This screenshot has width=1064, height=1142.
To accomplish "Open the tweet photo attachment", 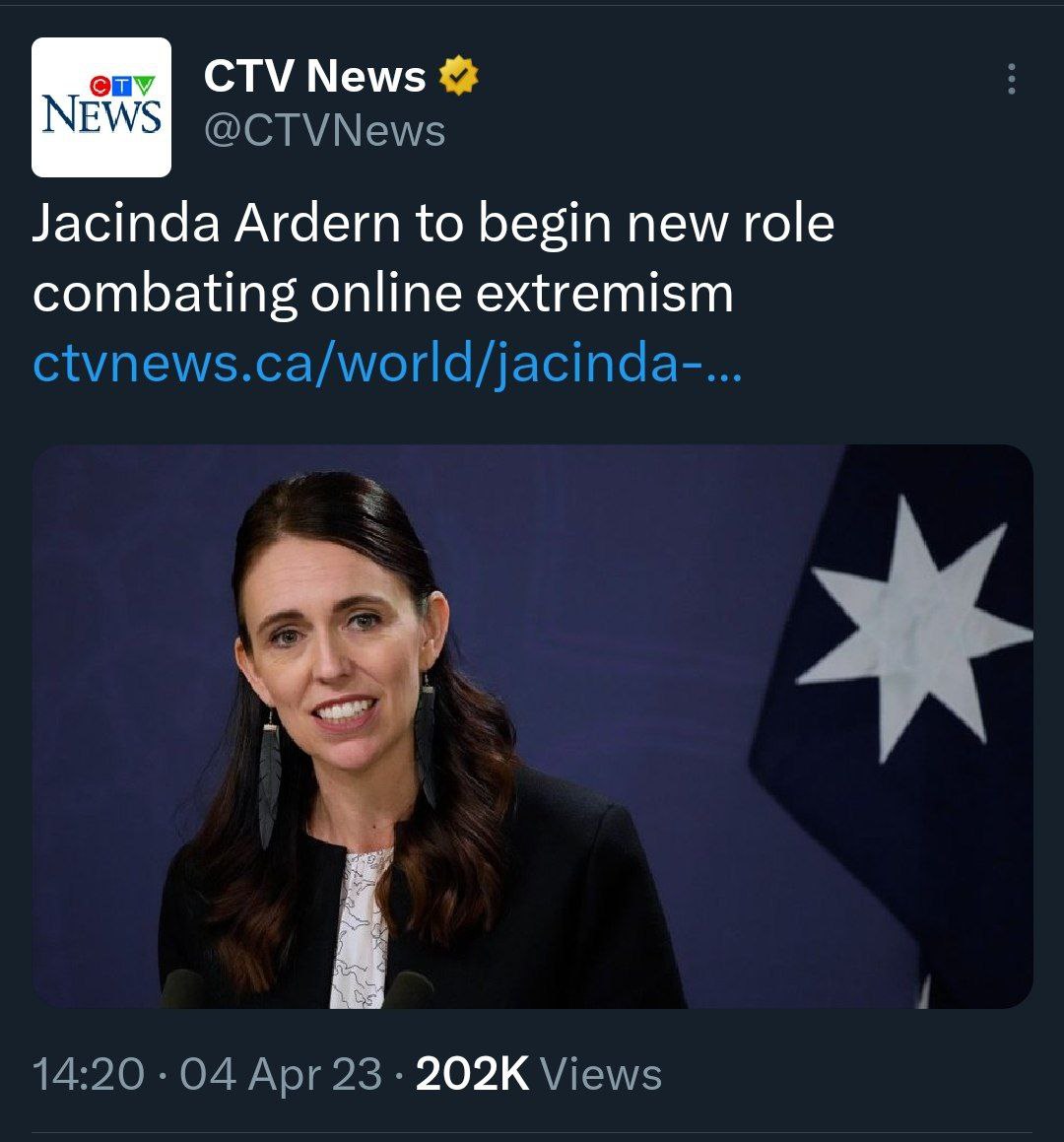I will (x=532, y=726).
